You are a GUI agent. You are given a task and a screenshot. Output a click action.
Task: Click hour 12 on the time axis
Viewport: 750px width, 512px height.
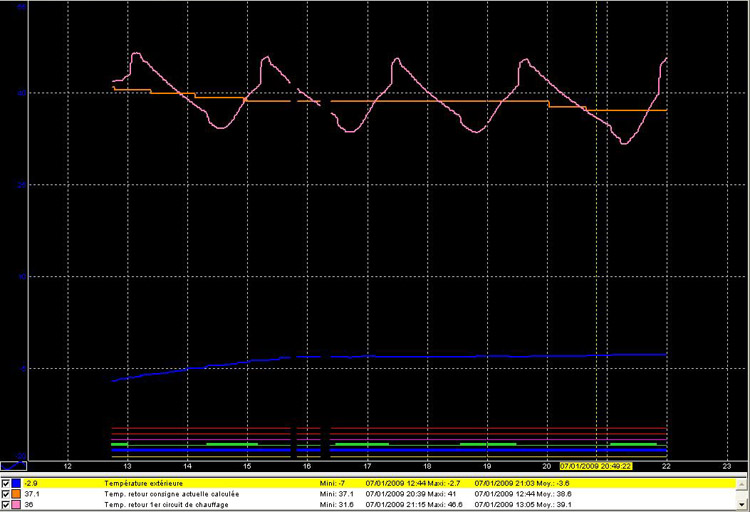coord(67,466)
